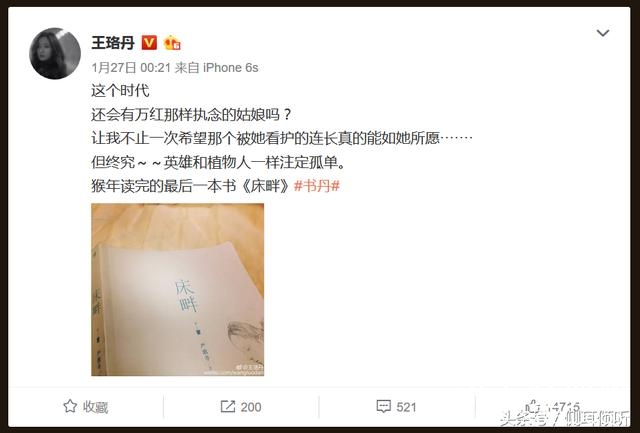Viewport: 640px width, 433px height.
Task: Open the #书丹# hashtag topic
Action: [317, 186]
